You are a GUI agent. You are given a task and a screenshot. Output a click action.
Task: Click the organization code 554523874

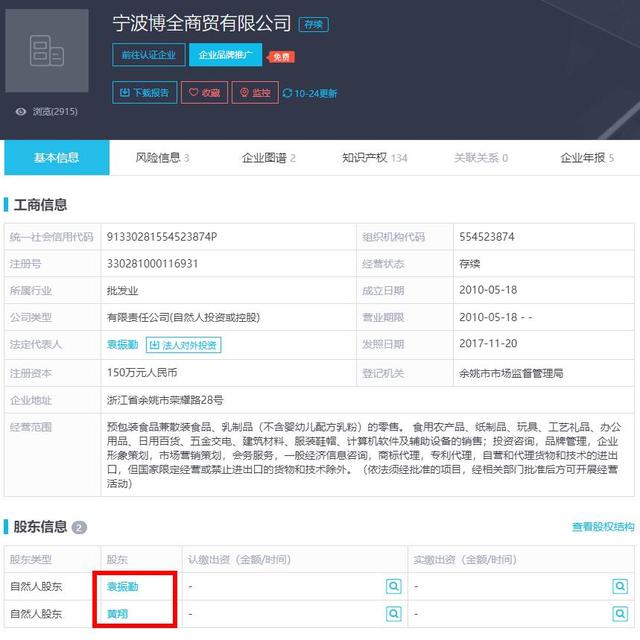(487, 237)
